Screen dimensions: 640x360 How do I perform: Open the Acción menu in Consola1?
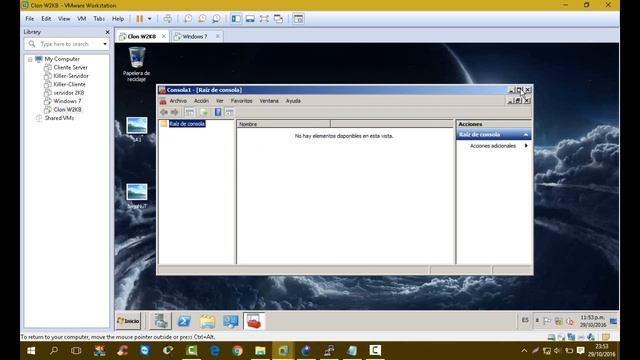pyautogui.click(x=201, y=101)
